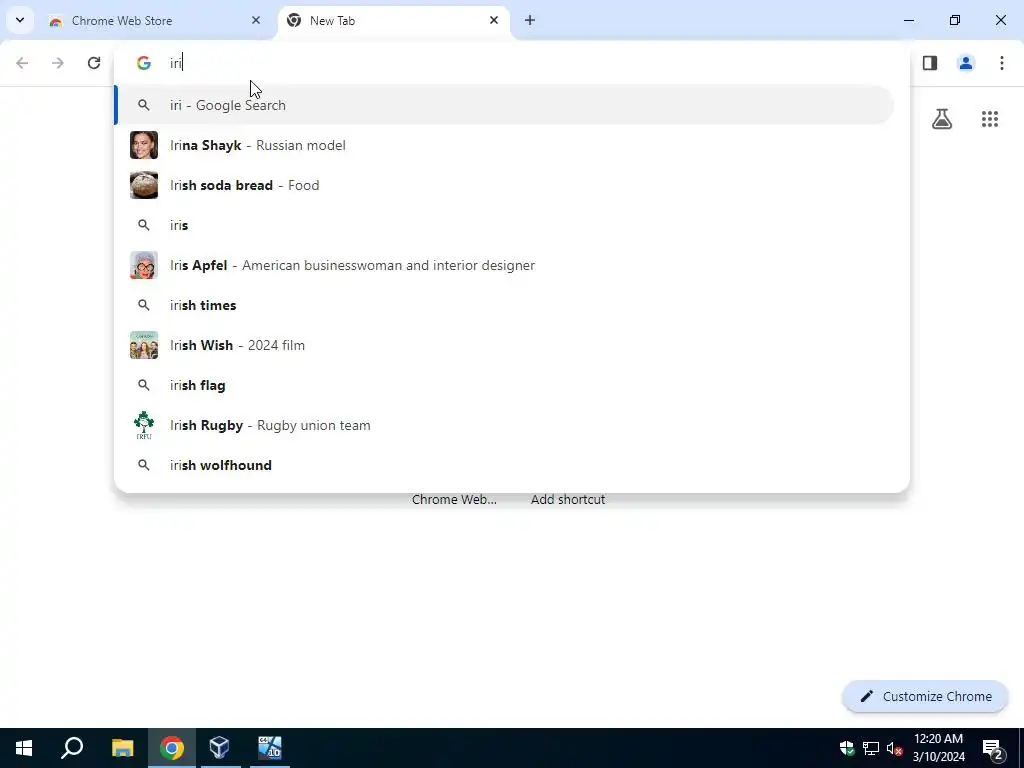This screenshot has width=1024, height=768.
Task: Select 'iri - Google Search' suggestion
Action: (505, 105)
